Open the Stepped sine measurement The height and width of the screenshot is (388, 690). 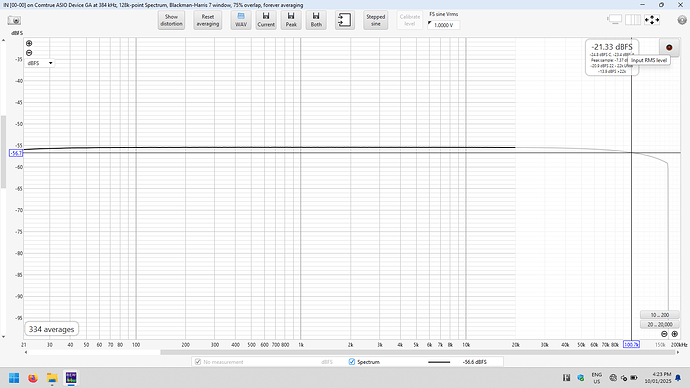coord(375,20)
